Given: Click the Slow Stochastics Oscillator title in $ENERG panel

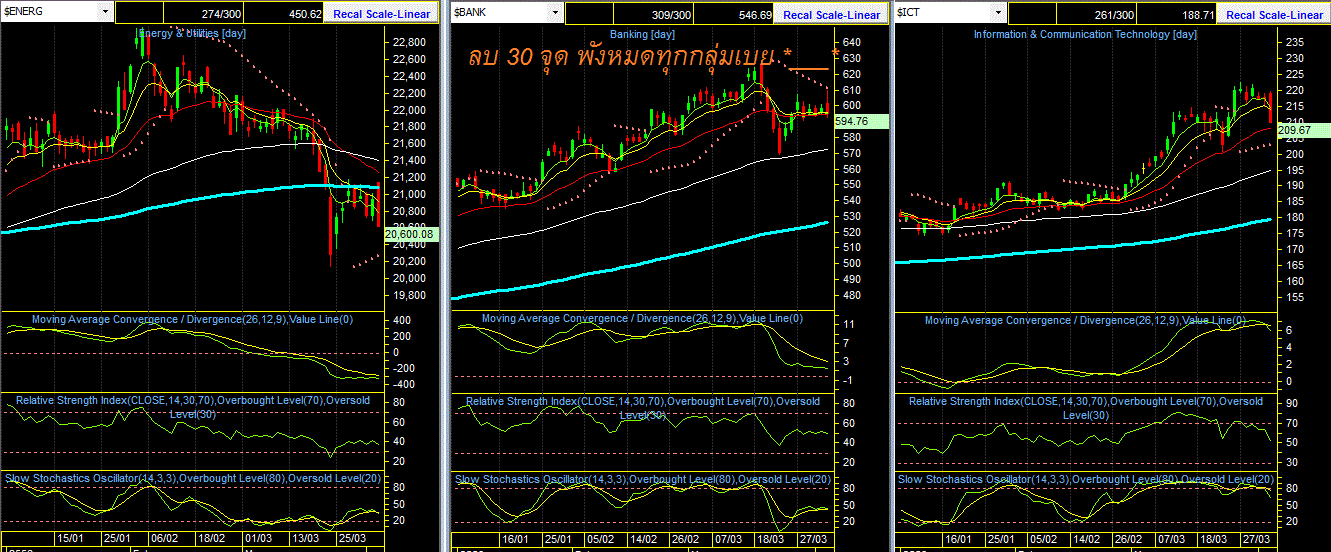Looking at the screenshot, I should [x=192, y=478].
